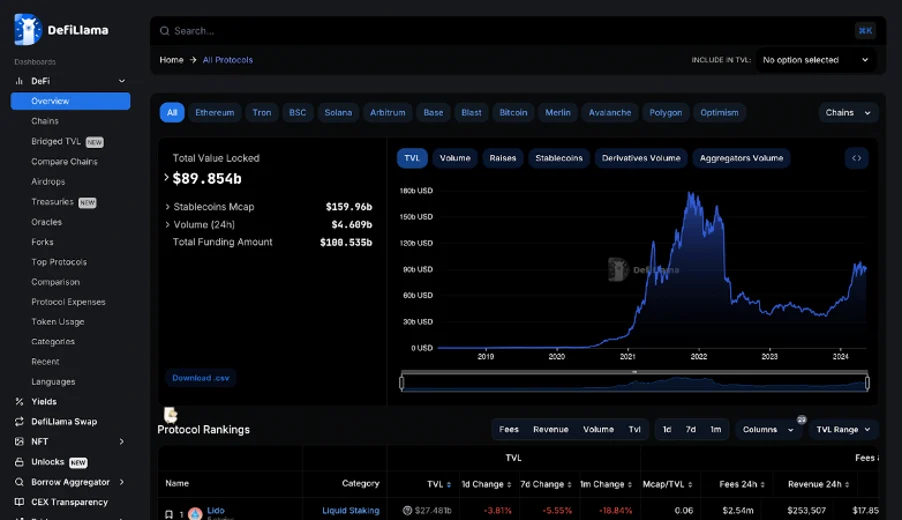Toggle the Stablecoins chart option
The width and height of the screenshot is (902, 520).
click(559, 158)
